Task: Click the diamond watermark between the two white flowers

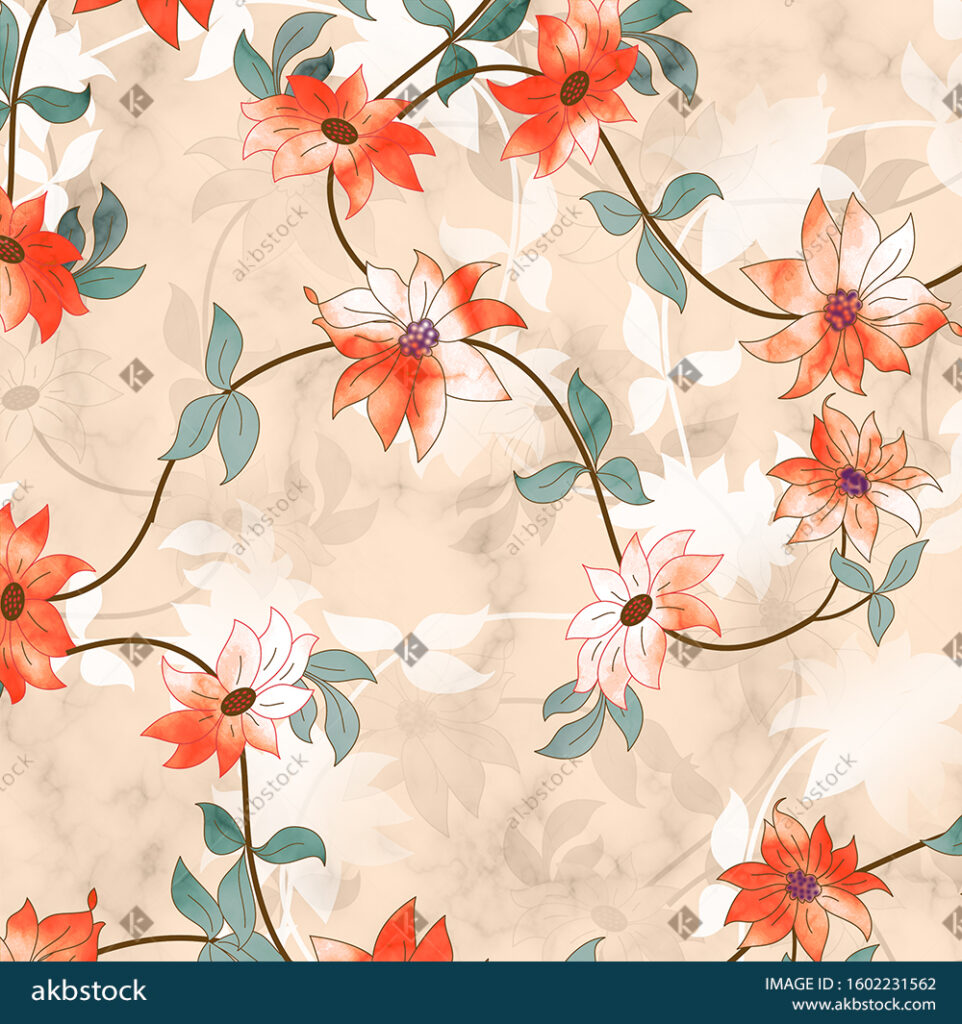Action: 410,649
